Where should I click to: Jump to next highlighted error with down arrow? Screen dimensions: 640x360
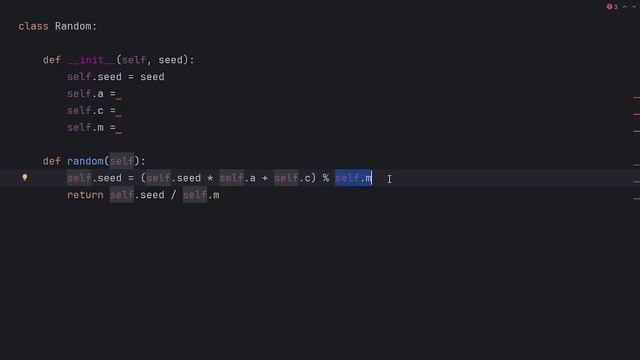tap(634, 7)
